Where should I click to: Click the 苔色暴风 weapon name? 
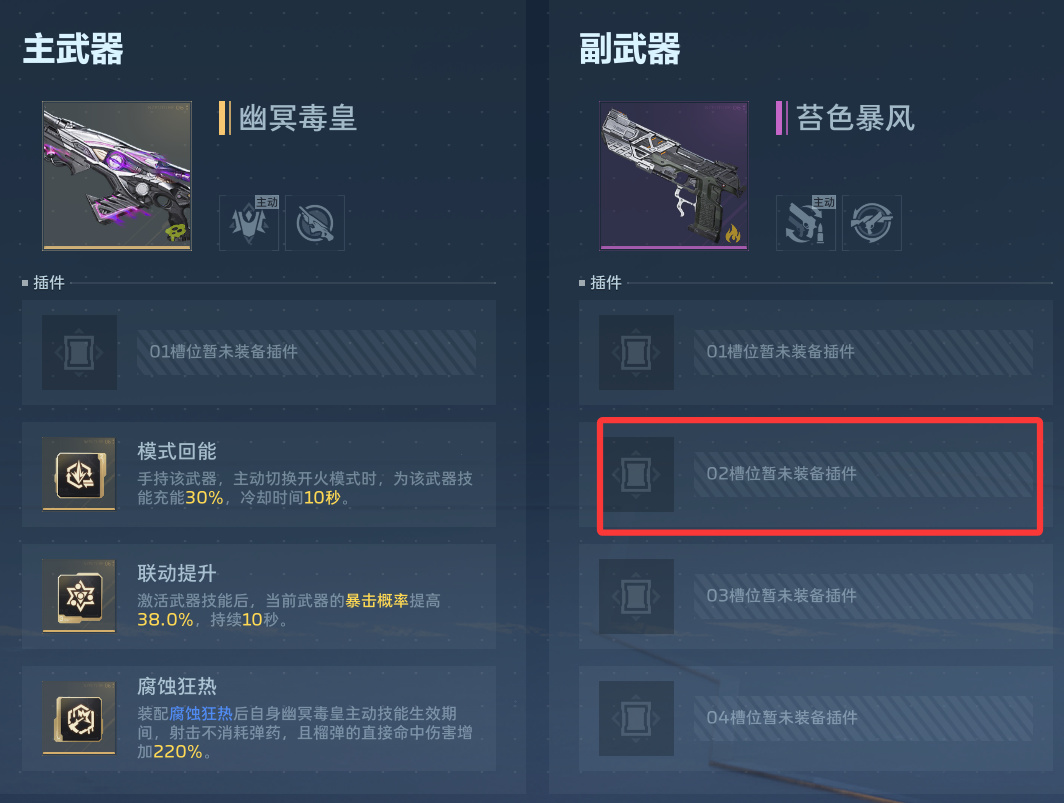click(x=855, y=118)
